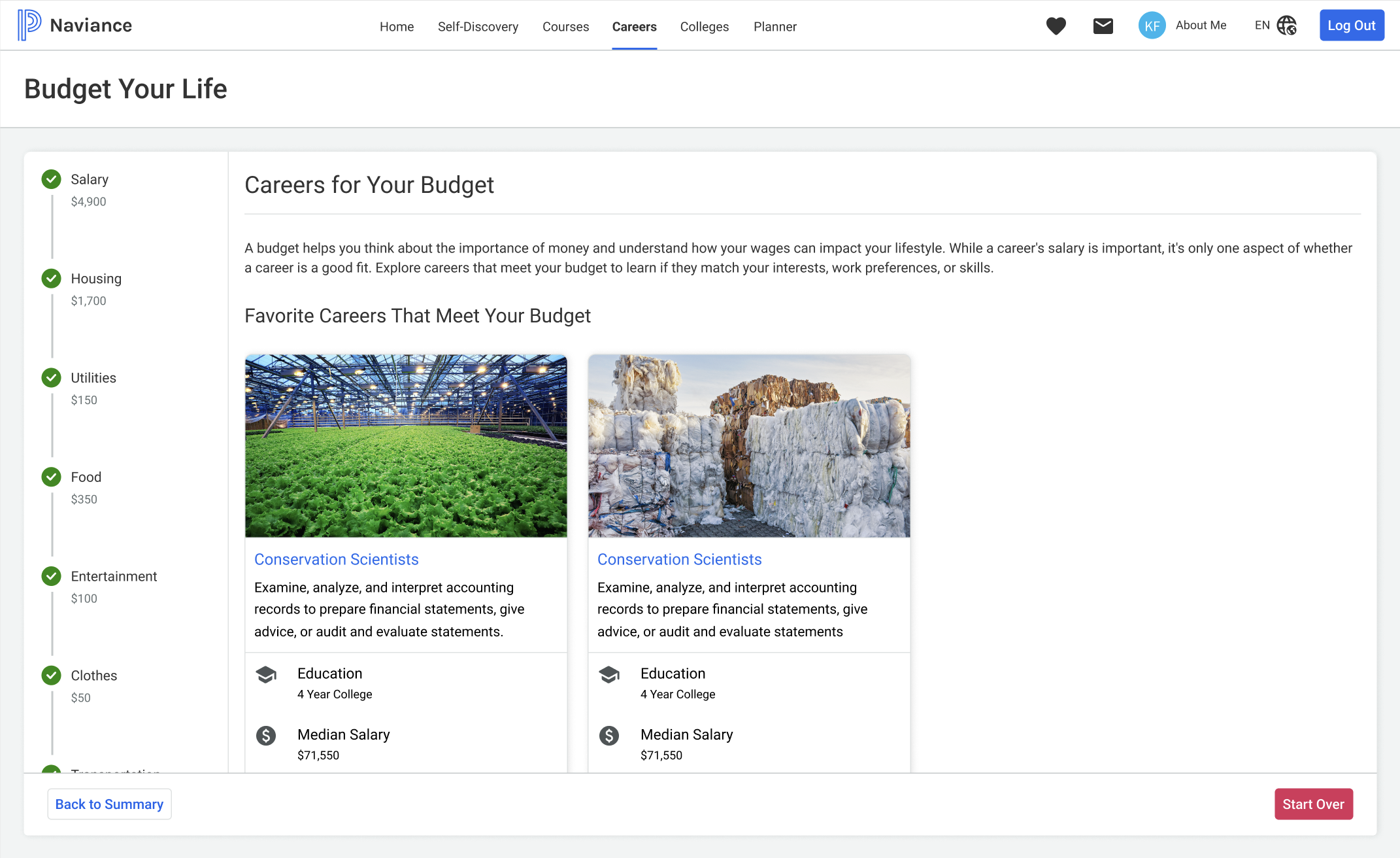This screenshot has height=858, width=1400.
Task: Select the Salary step label
Action: pos(90,179)
